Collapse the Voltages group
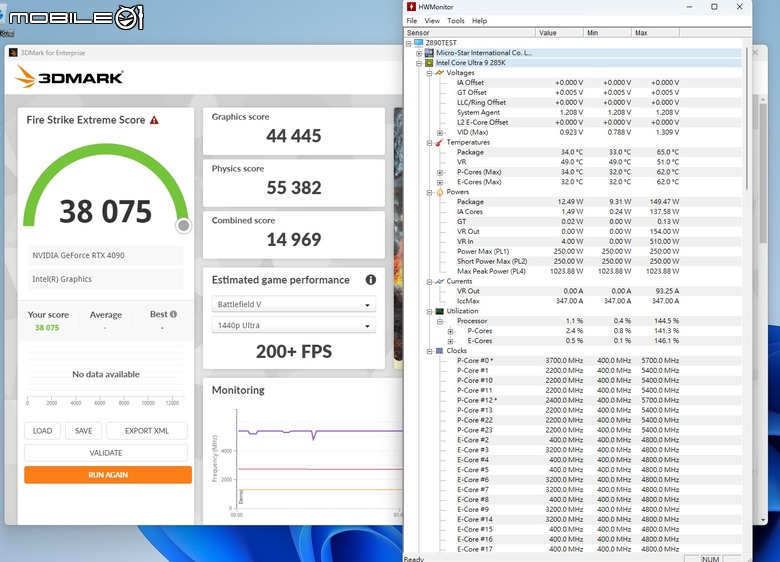The height and width of the screenshot is (562, 780). point(429,73)
